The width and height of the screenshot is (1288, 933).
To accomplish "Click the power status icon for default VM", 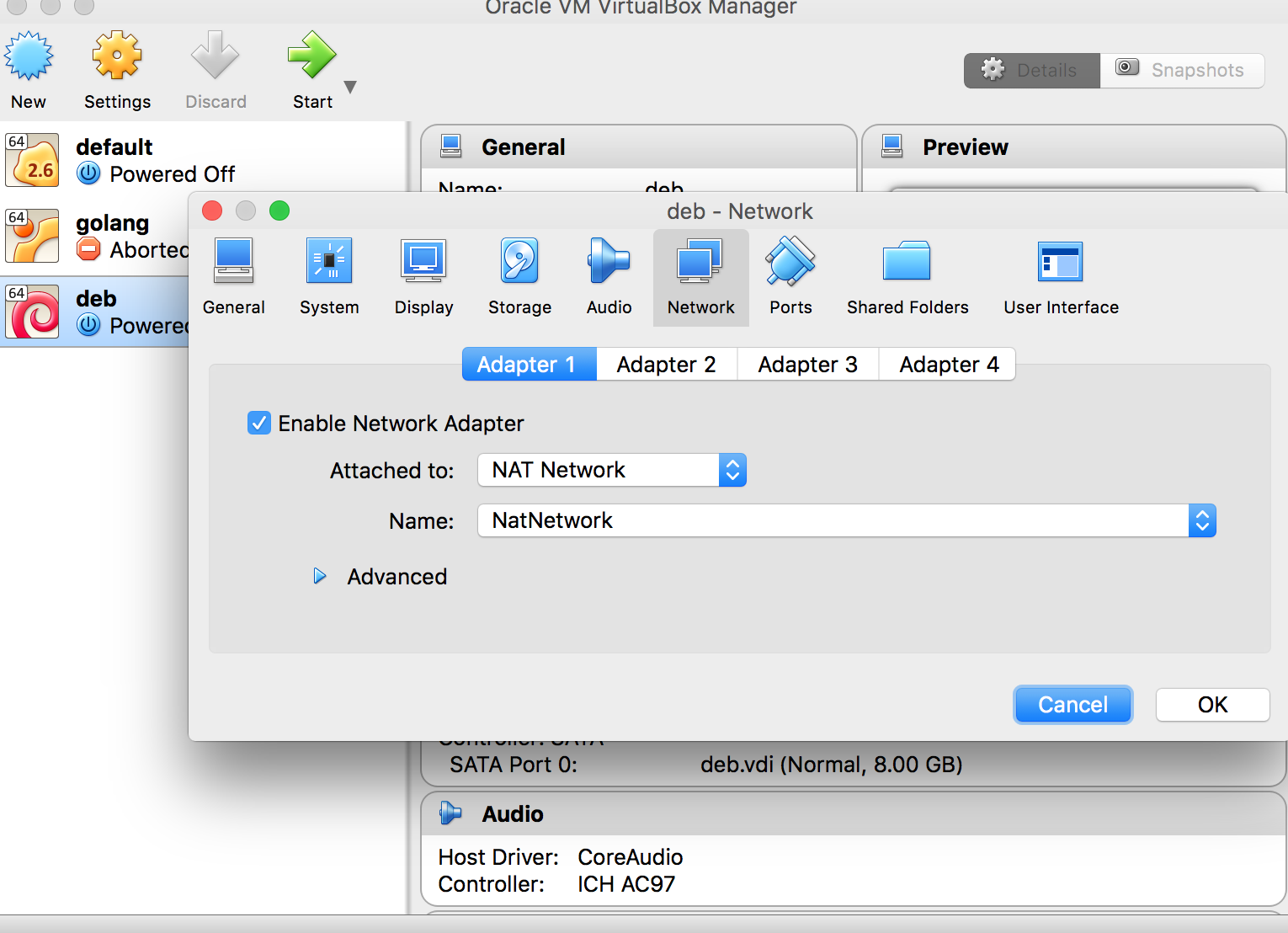I will (x=88, y=173).
